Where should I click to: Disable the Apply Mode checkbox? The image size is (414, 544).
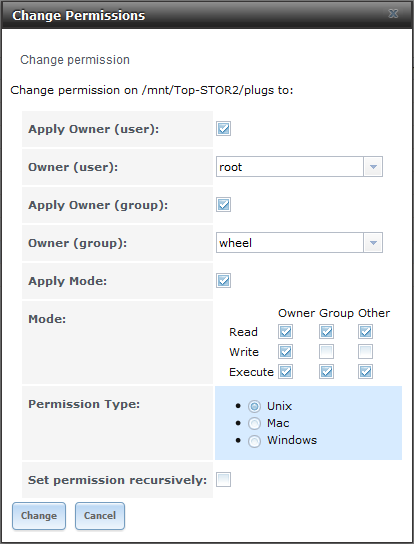(x=223, y=281)
